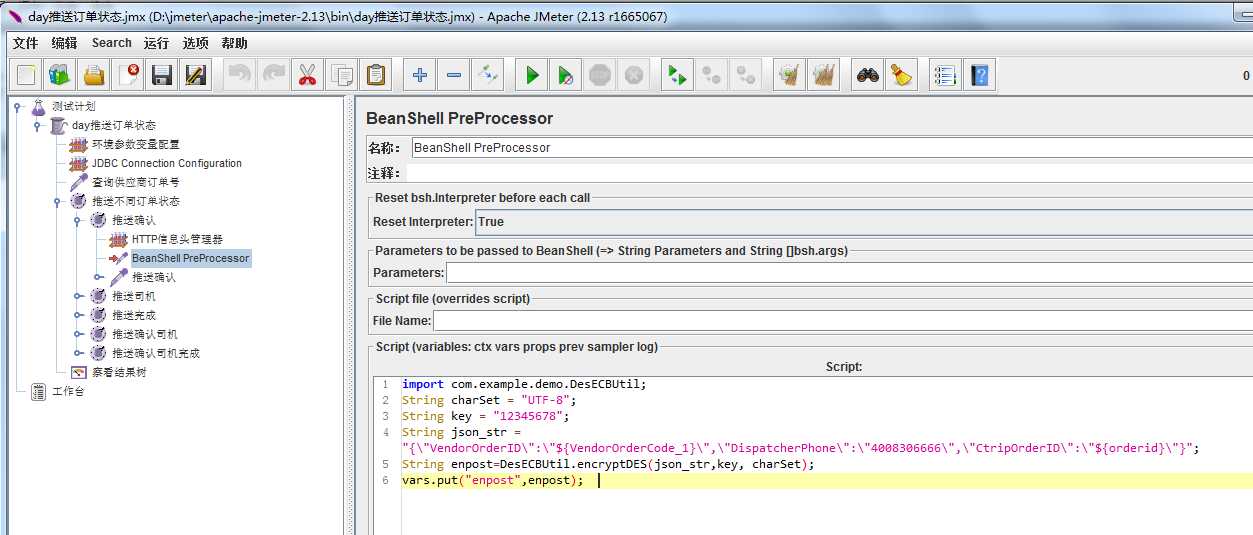
Task: Start the test with green play icon
Action: click(x=532, y=75)
